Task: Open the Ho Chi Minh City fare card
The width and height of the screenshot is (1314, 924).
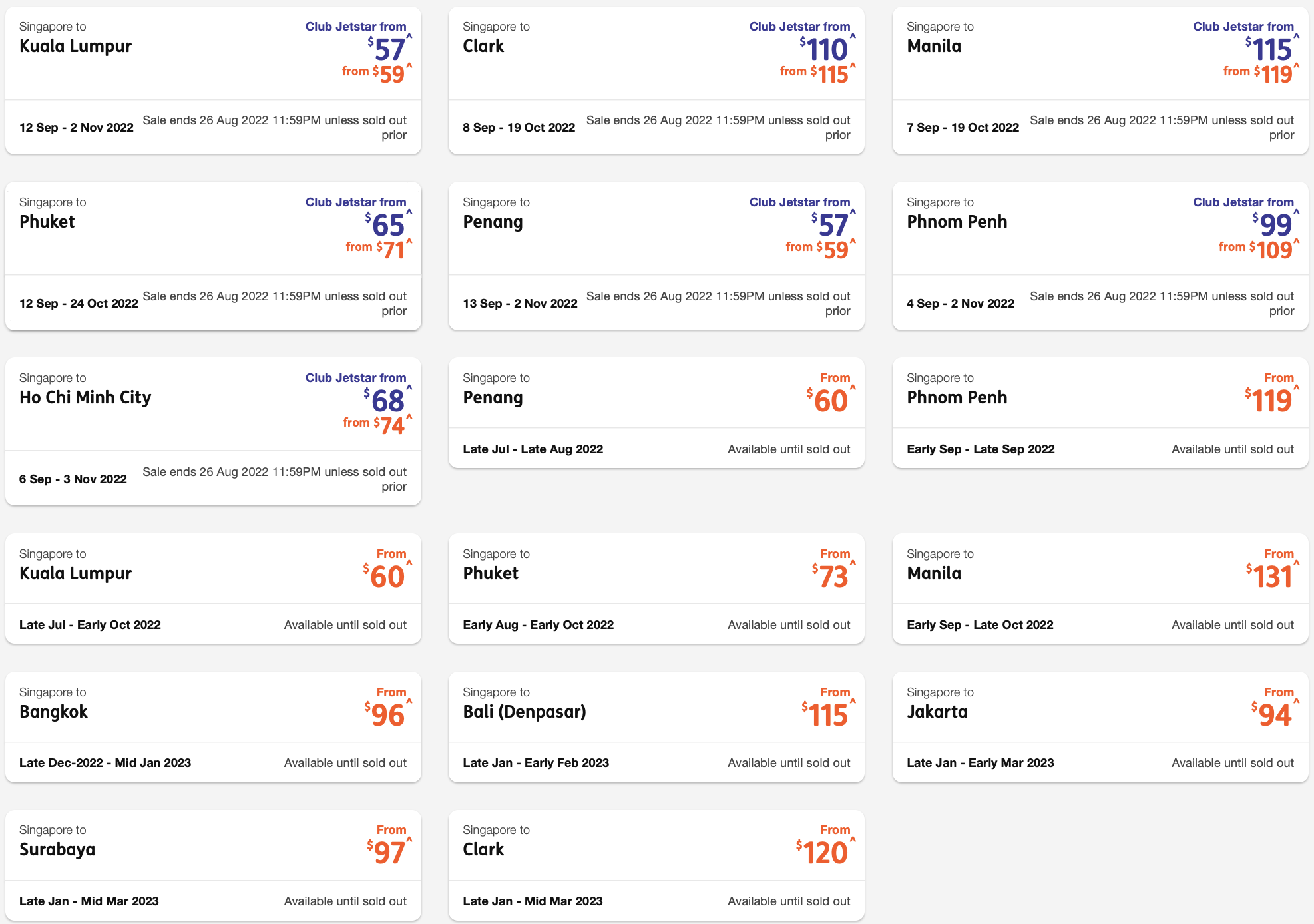Action: click(x=213, y=432)
